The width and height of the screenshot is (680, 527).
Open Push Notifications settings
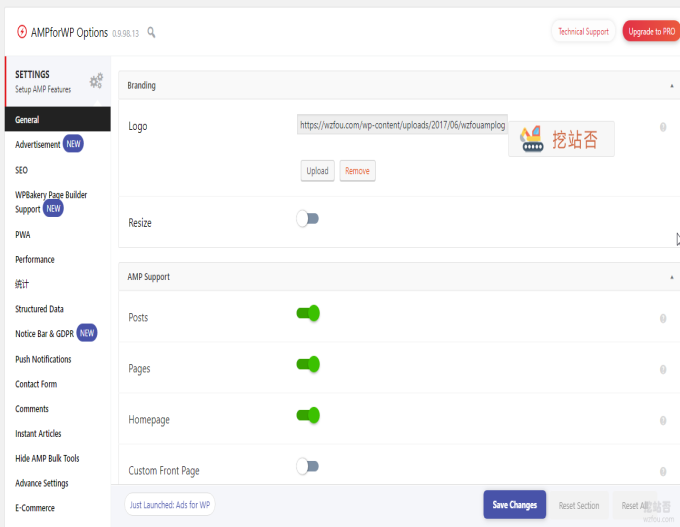click(43, 359)
